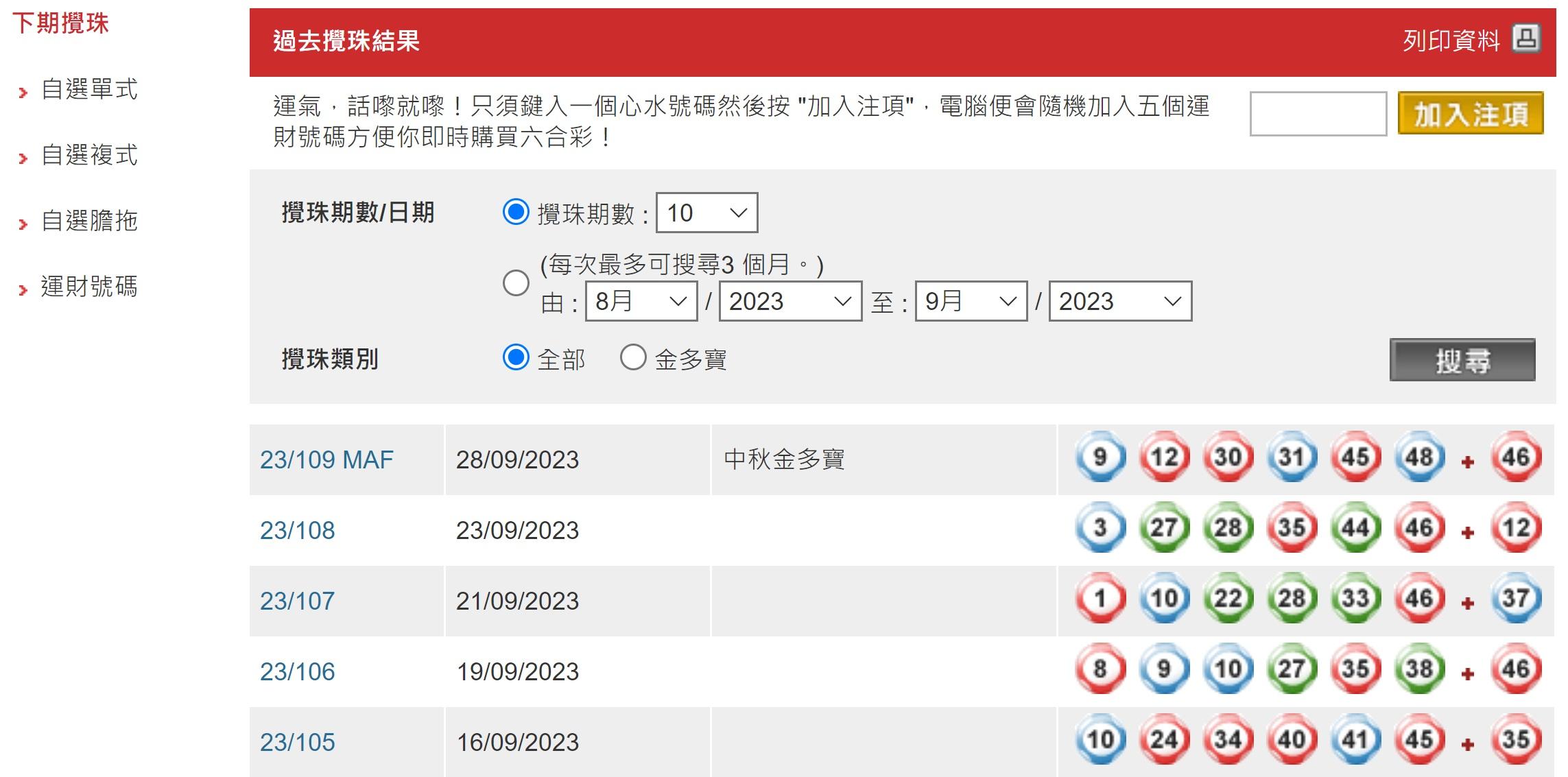Select the 金多寶 draw type radio

point(632,357)
